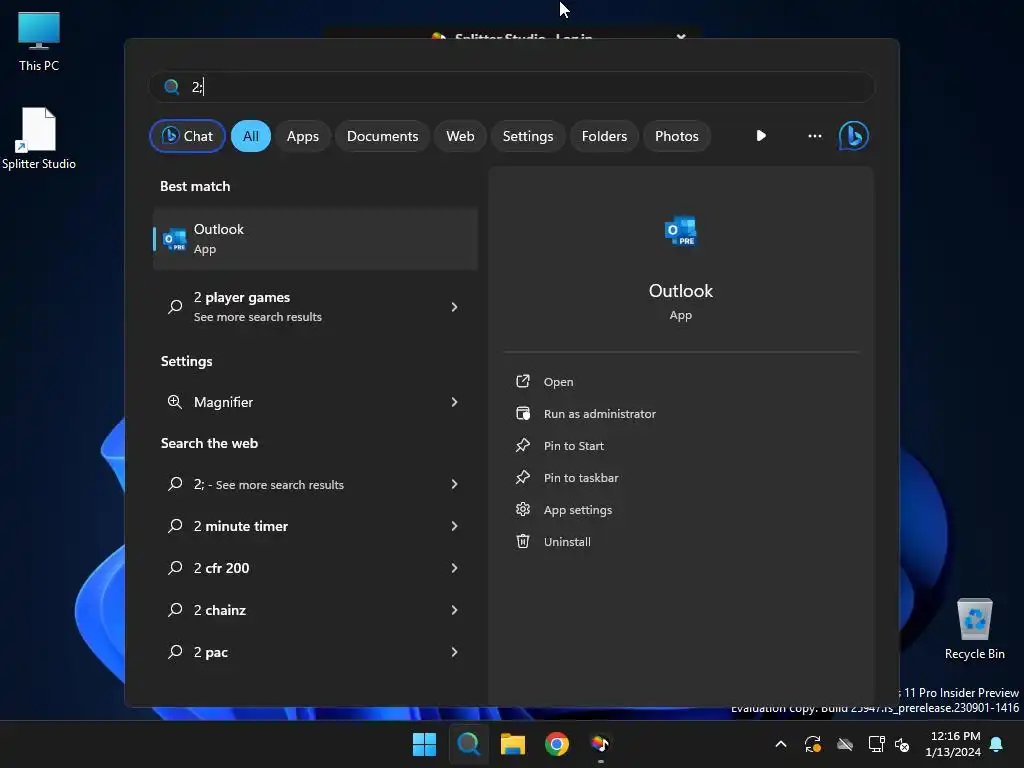Click the Outlook PRE icon in best match
1024x768 pixels.
(174, 240)
